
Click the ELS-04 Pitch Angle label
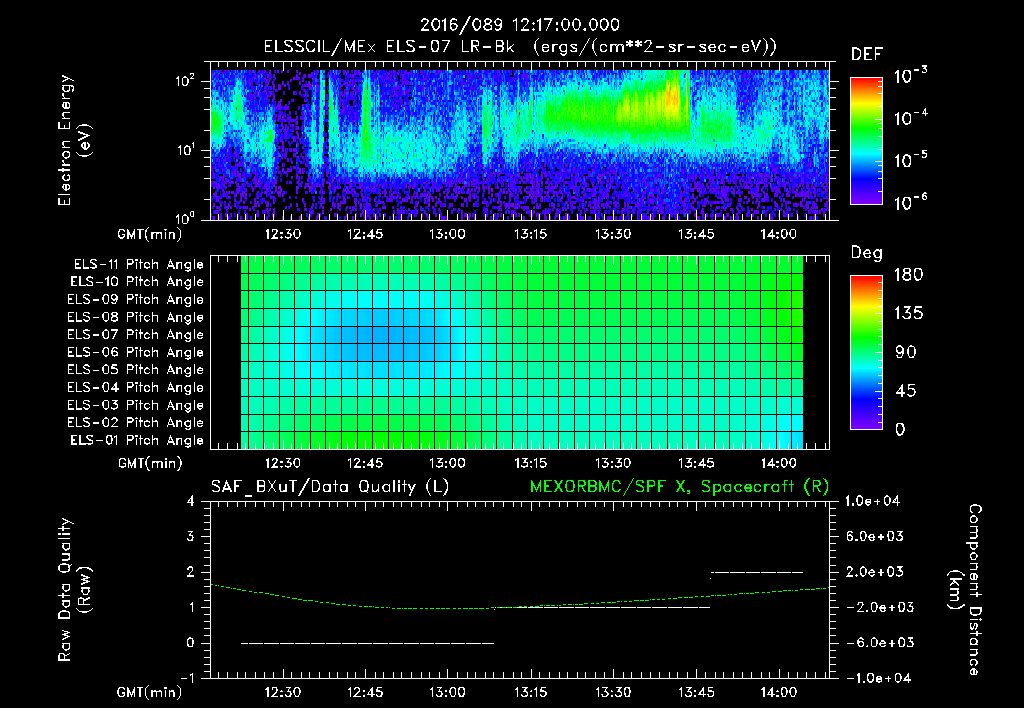[136, 387]
